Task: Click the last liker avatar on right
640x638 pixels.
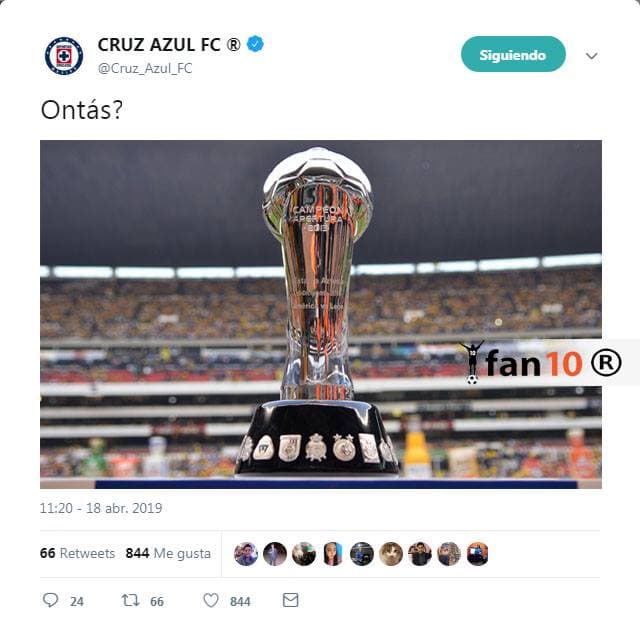Action: (x=477, y=554)
